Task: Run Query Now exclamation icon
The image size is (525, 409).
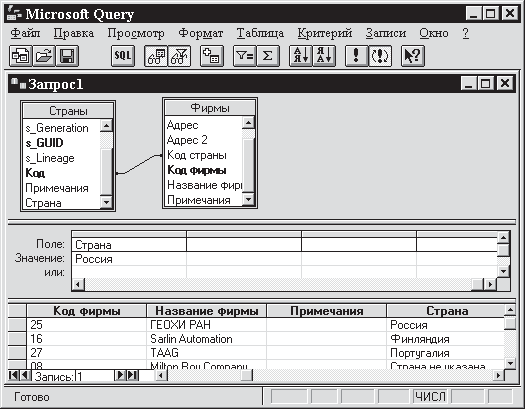Action: 357,56
